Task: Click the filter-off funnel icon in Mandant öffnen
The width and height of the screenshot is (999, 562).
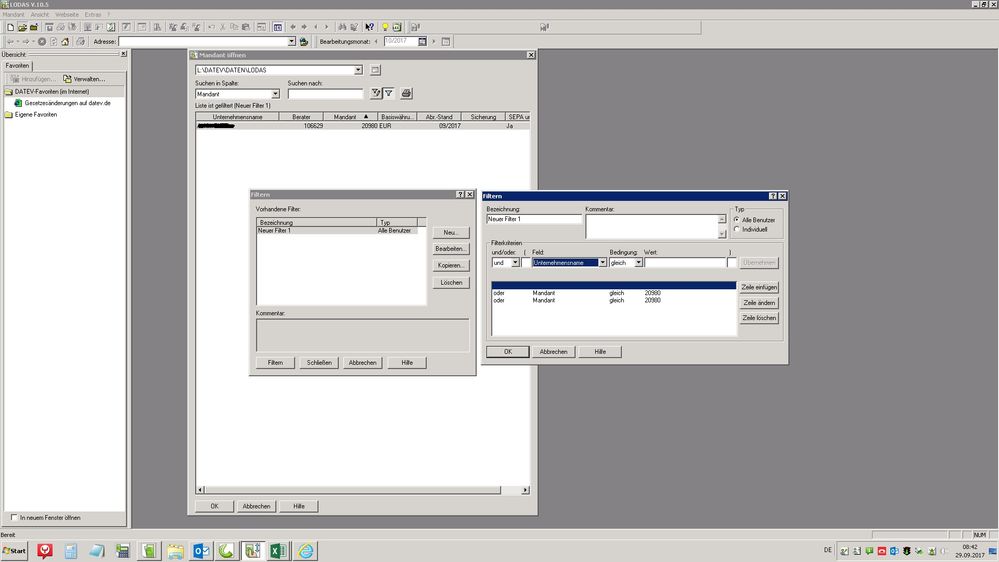Action: coord(376,94)
